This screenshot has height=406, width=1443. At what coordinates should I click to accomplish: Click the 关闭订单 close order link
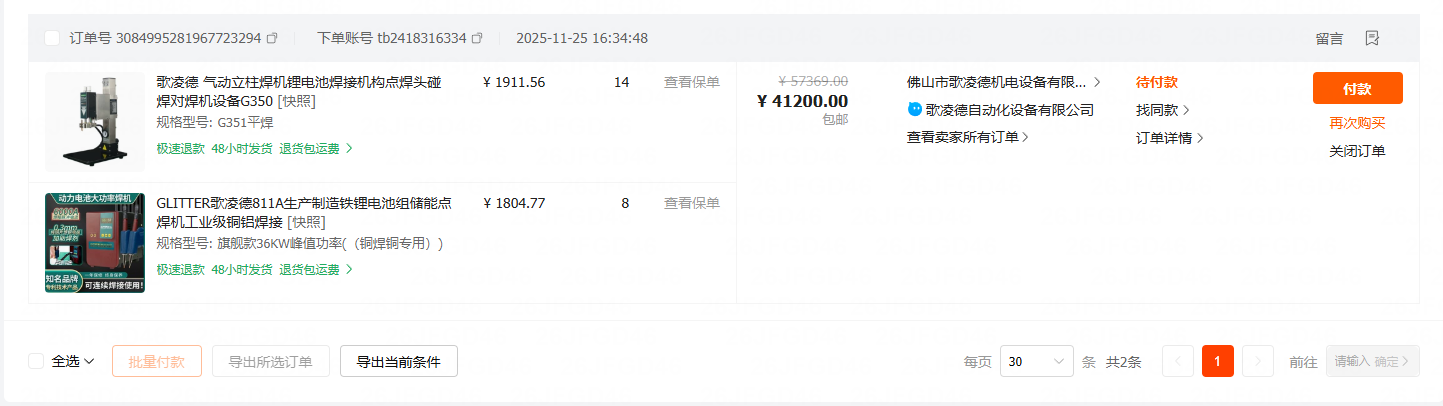click(1357, 151)
